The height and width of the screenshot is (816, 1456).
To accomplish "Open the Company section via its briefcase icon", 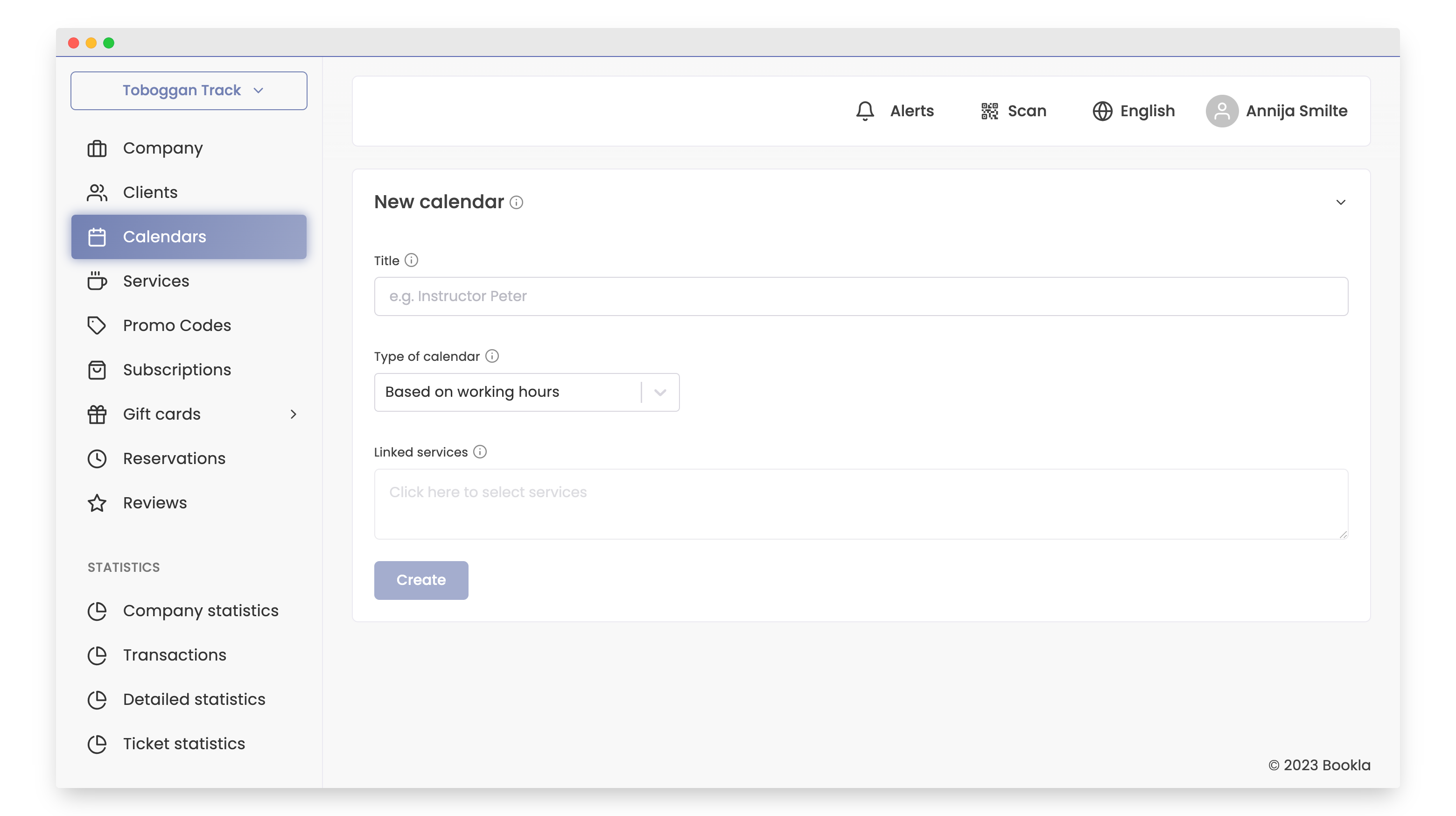I will tap(97, 148).
